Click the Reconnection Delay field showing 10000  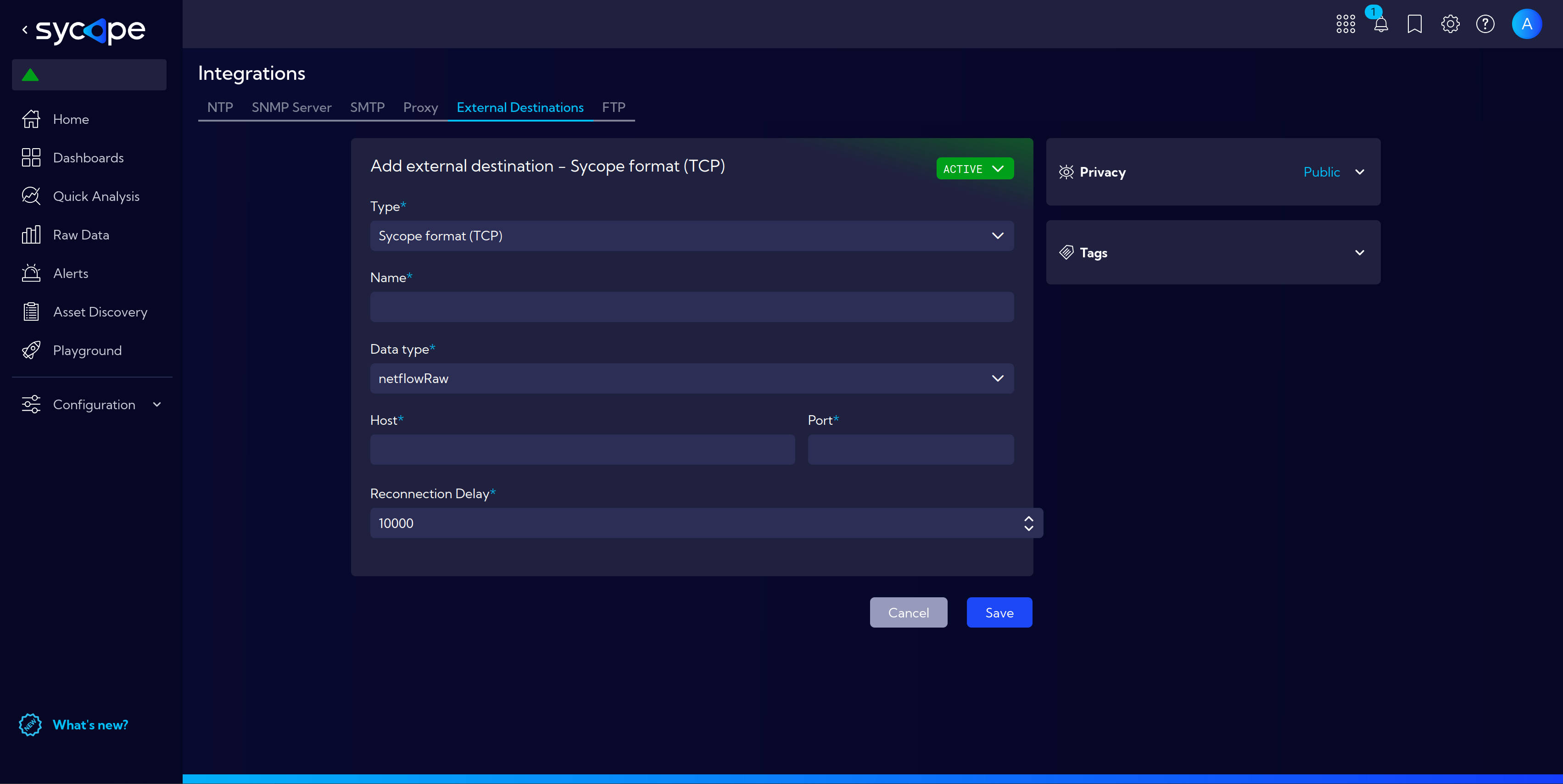[x=706, y=523]
